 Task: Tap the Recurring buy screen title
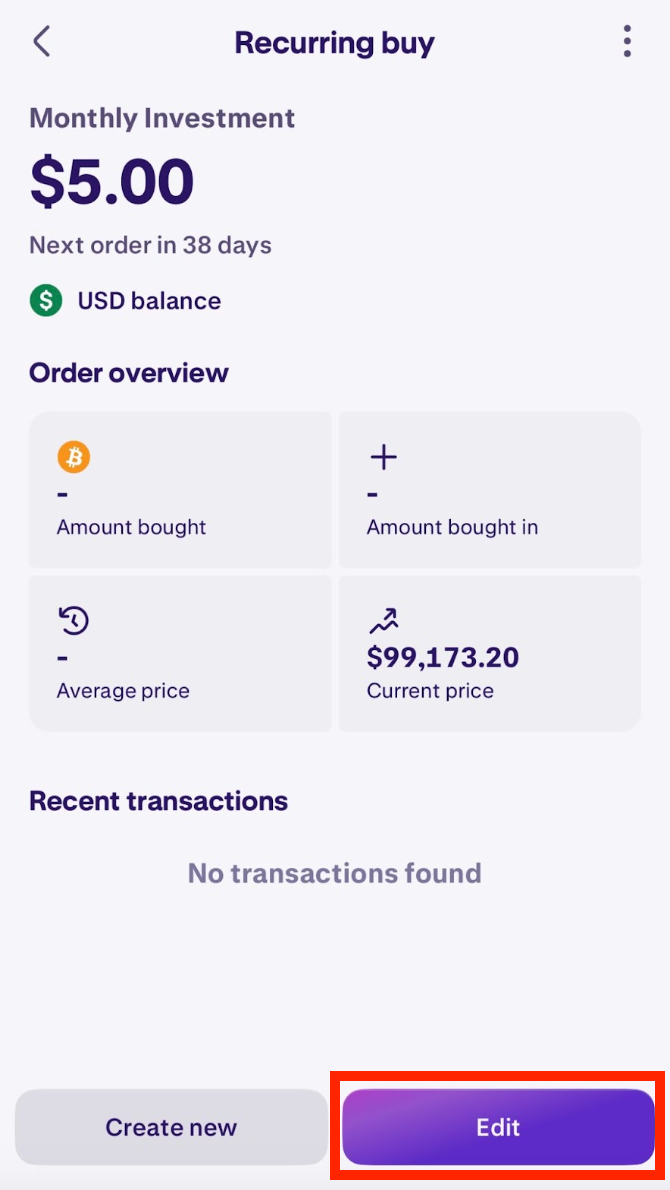click(334, 42)
